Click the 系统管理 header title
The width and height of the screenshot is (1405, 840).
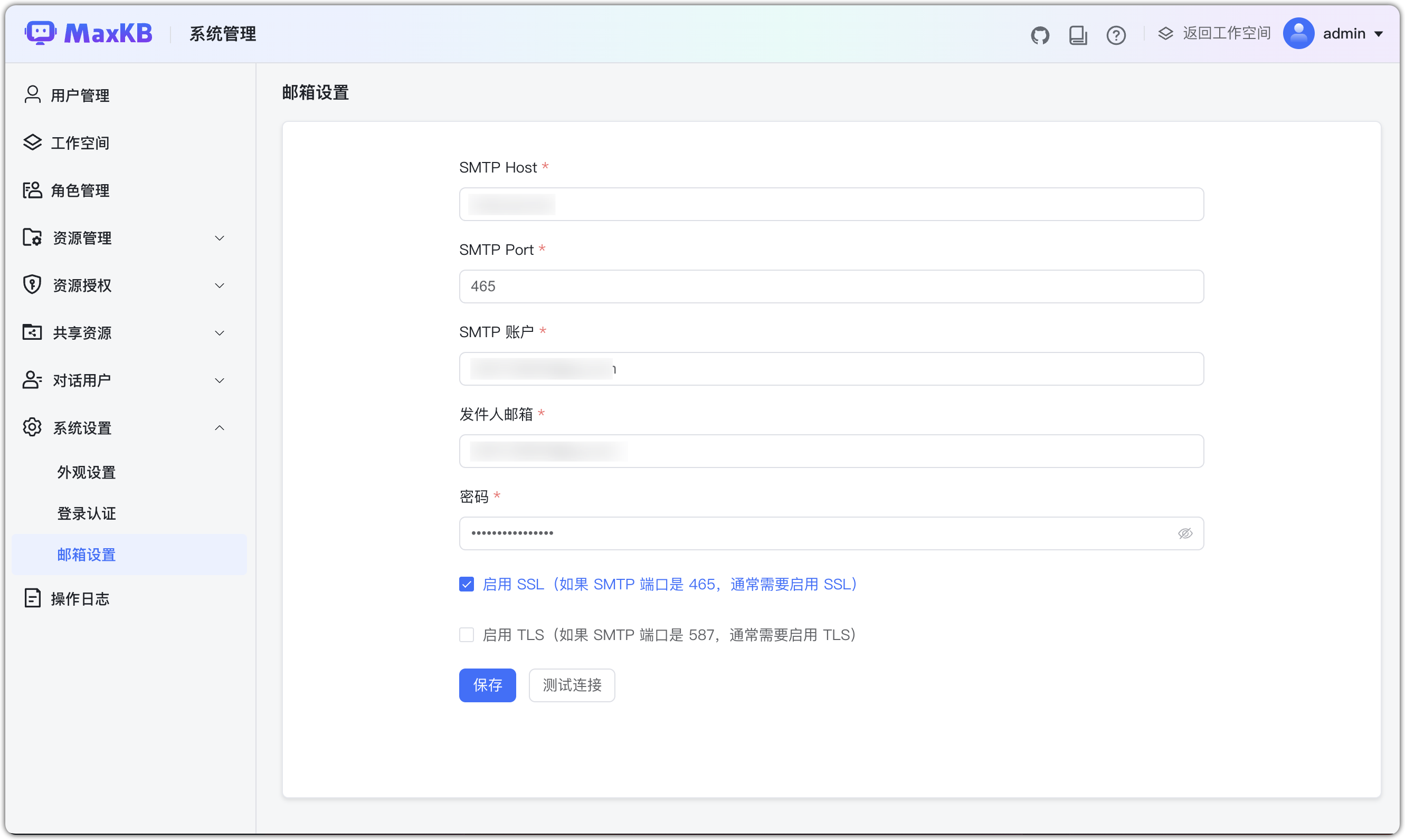223,34
